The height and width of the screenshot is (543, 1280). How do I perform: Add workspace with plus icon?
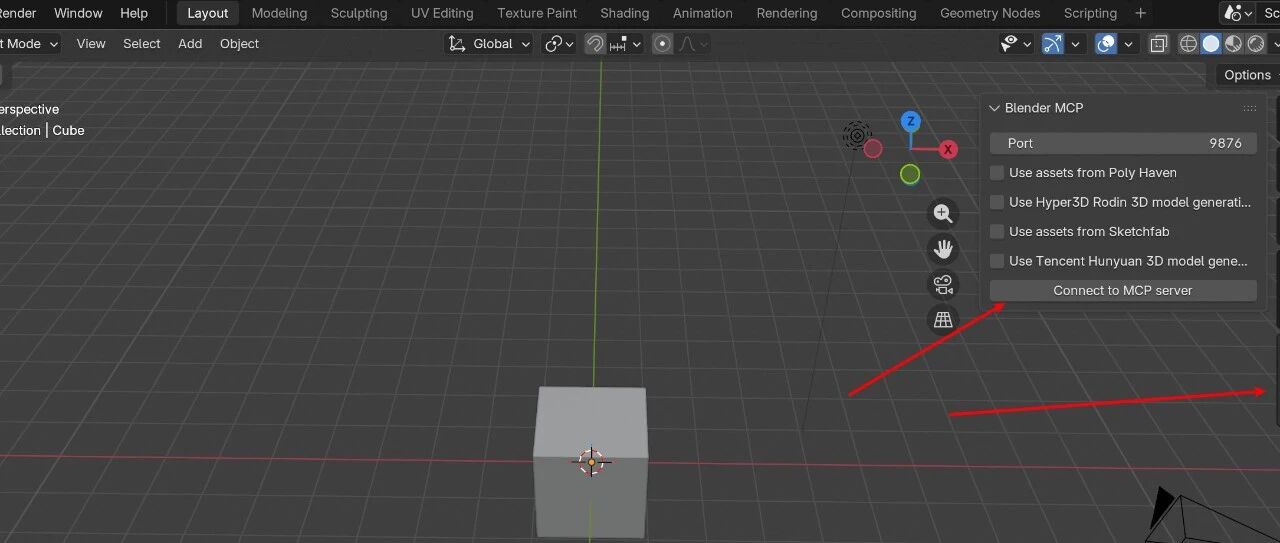point(1140,13)
